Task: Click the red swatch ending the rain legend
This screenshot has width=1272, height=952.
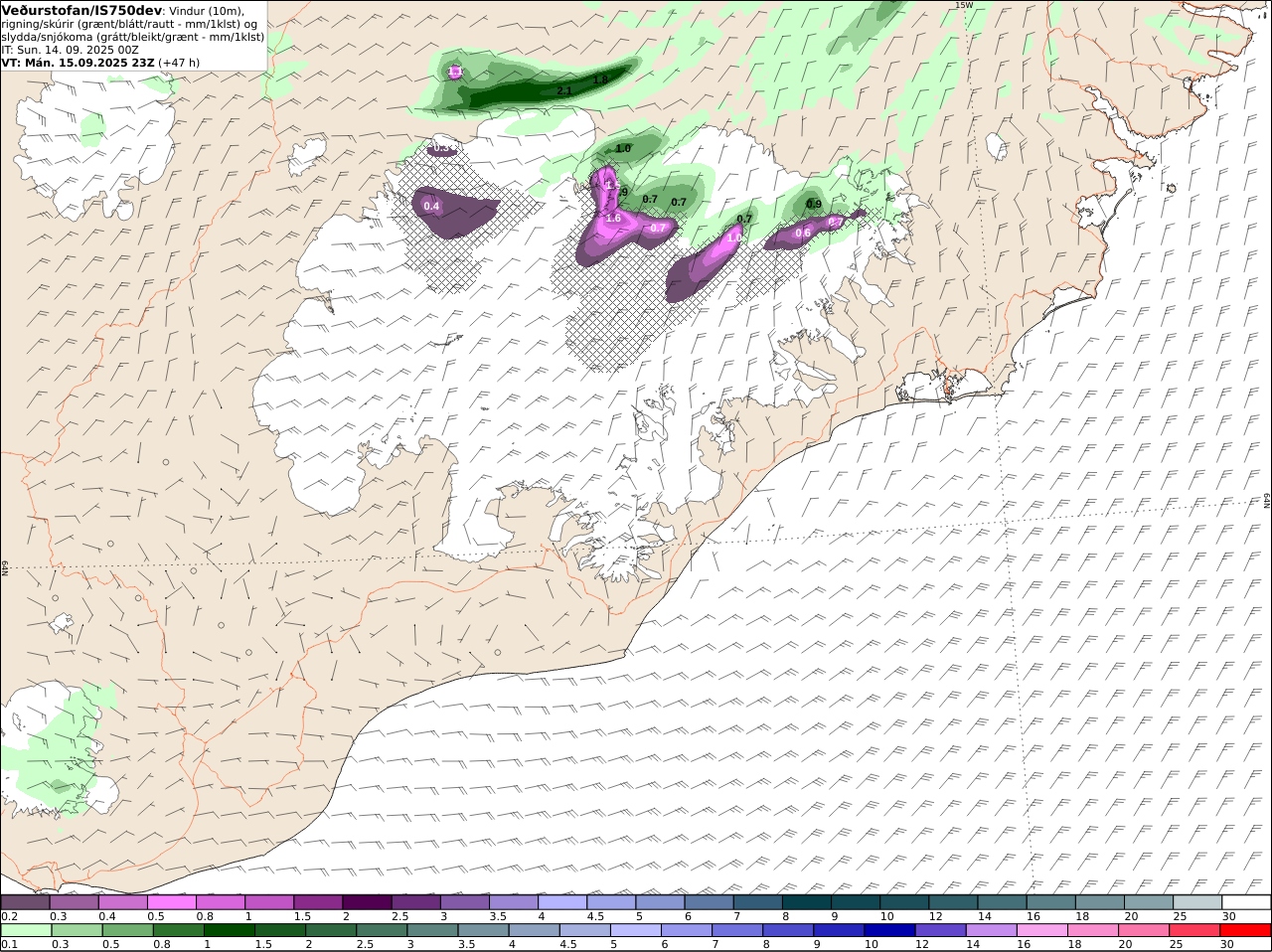Action: (1245, 930)
